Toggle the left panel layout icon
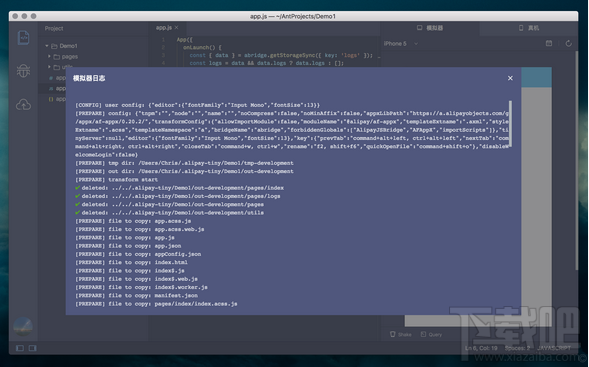This screenshot has height=367, width=589. 20,348
